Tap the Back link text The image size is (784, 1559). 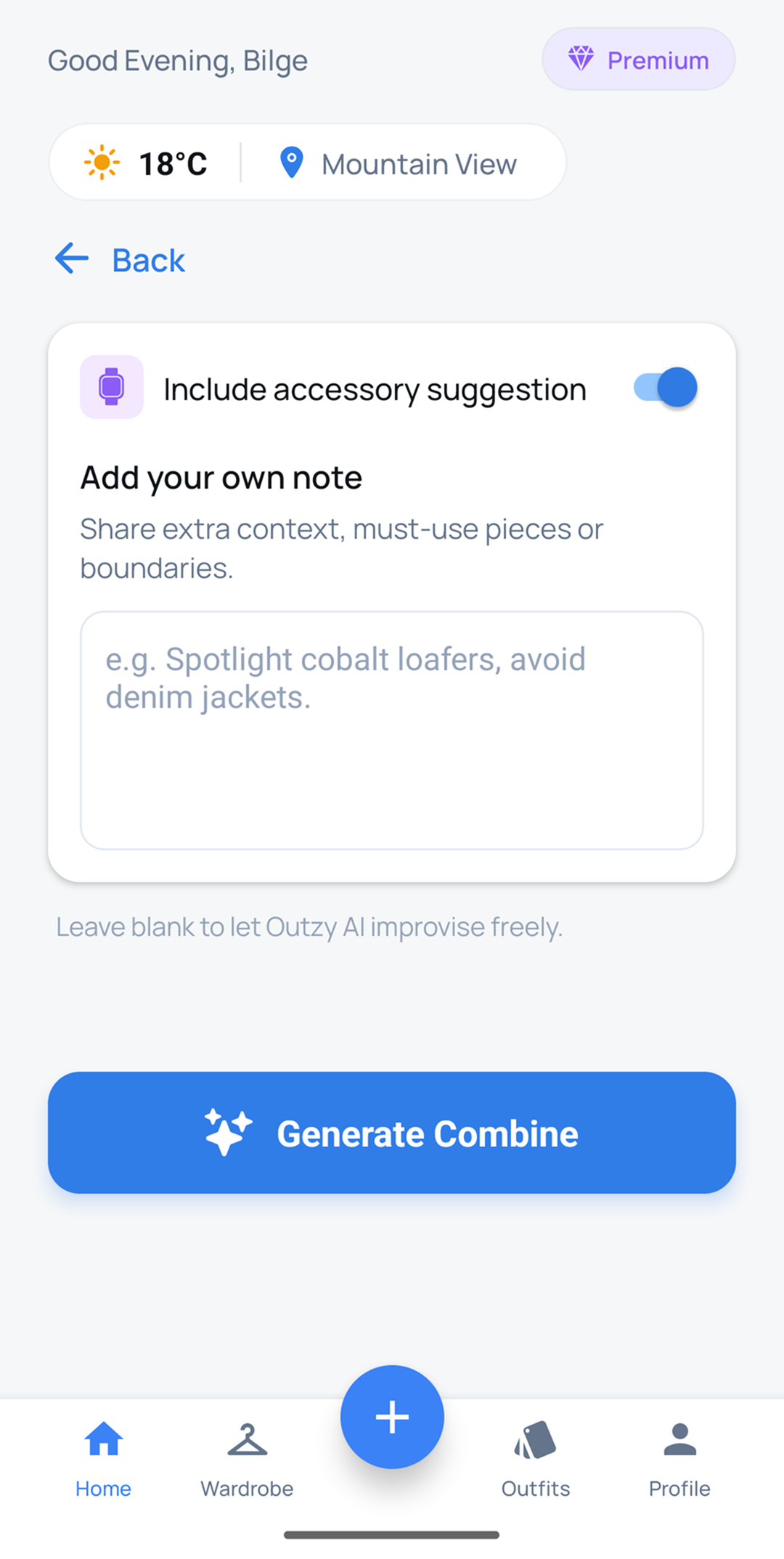coord(149,261)
